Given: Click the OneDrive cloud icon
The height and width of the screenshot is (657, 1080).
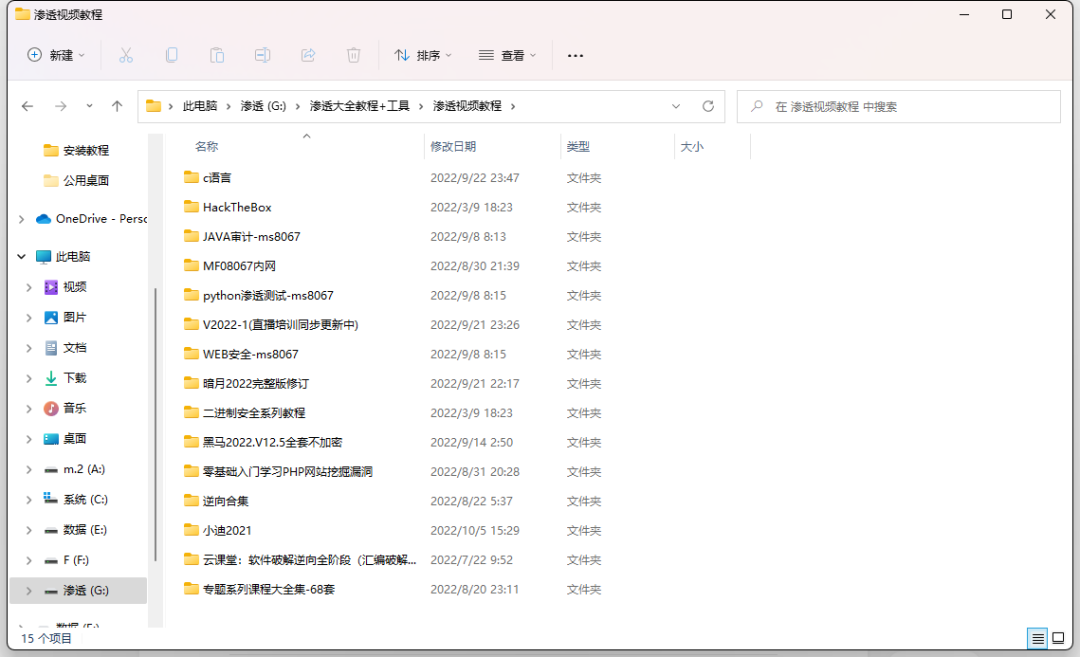Looking at the screenshot, I should pos(43,218).
